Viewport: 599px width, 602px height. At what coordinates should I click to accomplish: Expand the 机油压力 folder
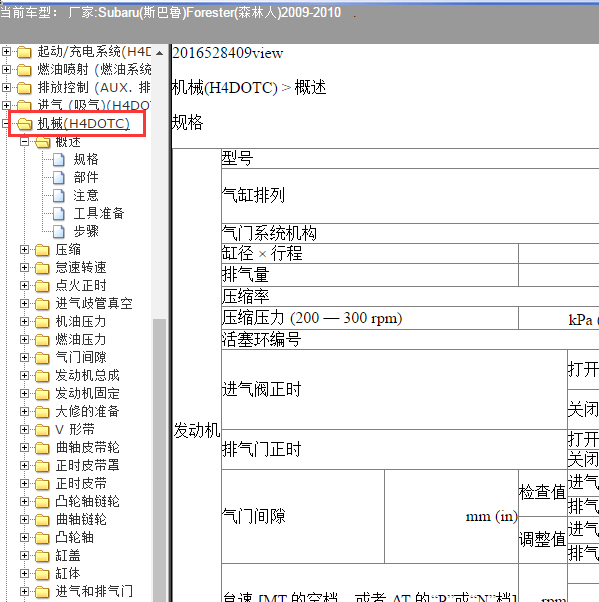(x=24, y=321)
